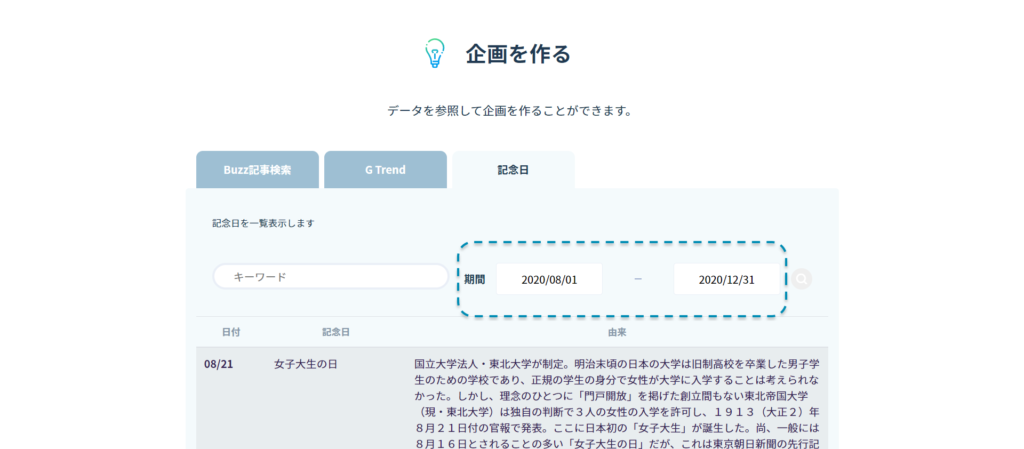Switch to the G Trend tab
Viewport: 1024px width, 449px height.
(x=385, y=170)
